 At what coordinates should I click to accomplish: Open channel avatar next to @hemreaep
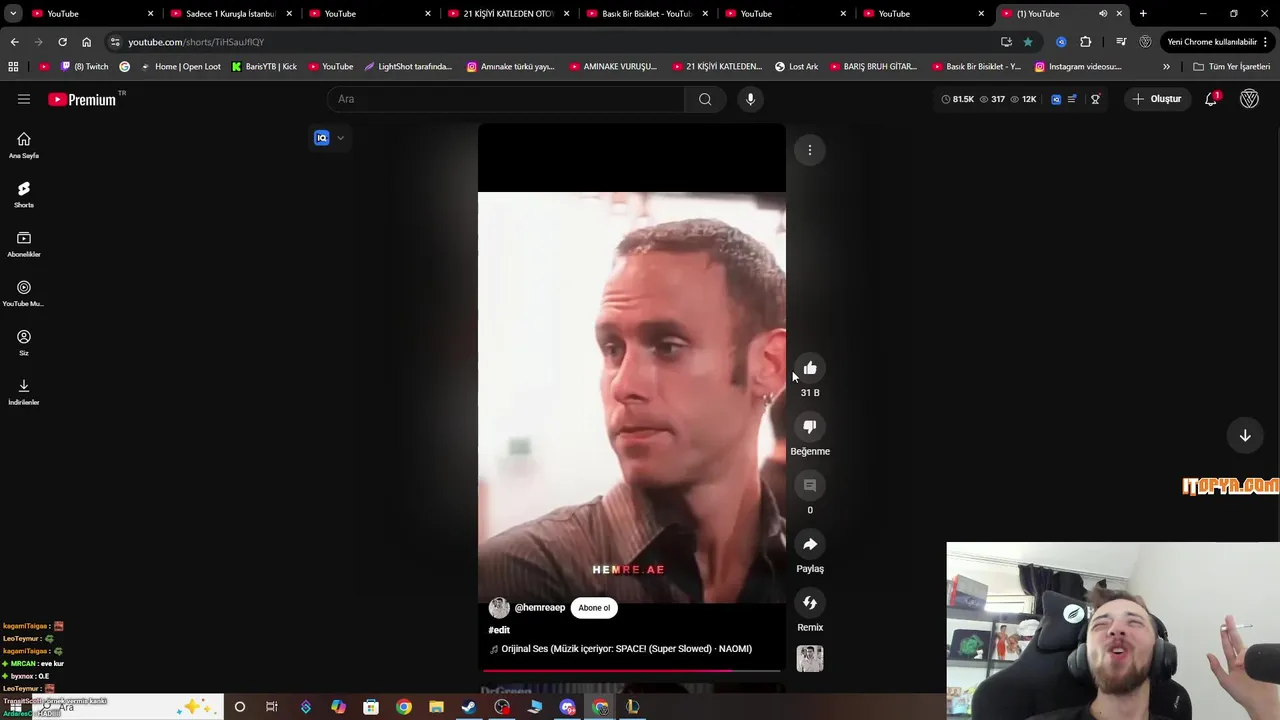(499, 608)
